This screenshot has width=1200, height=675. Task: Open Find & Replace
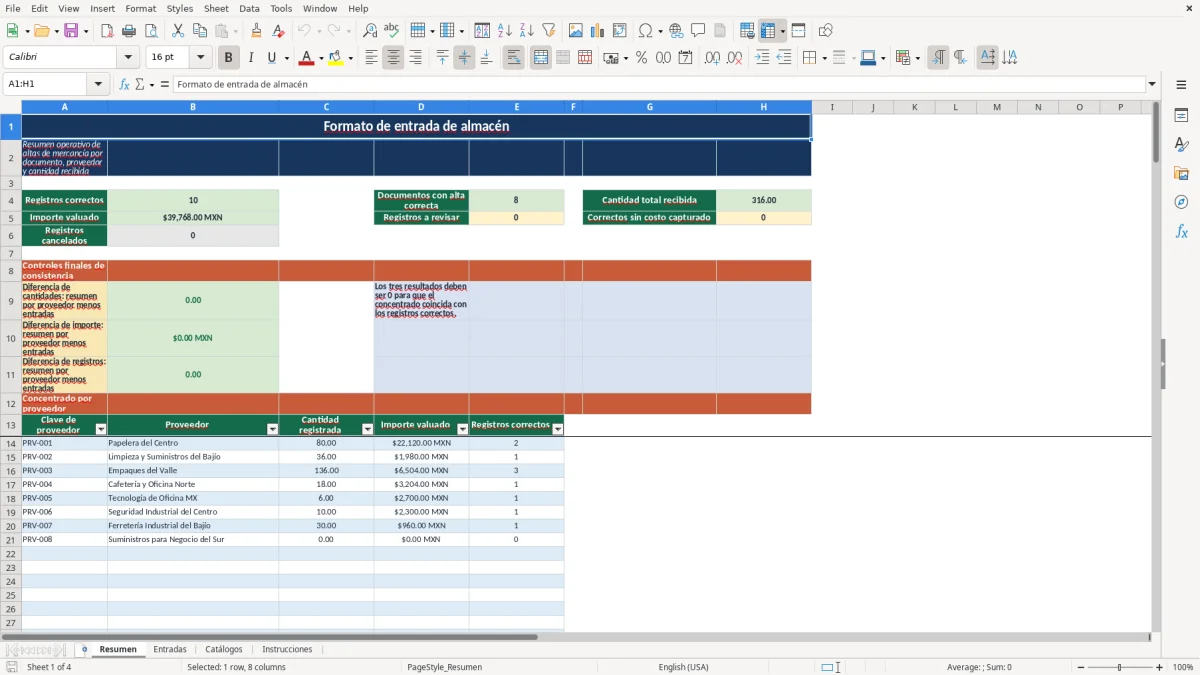tap(370, 31)
